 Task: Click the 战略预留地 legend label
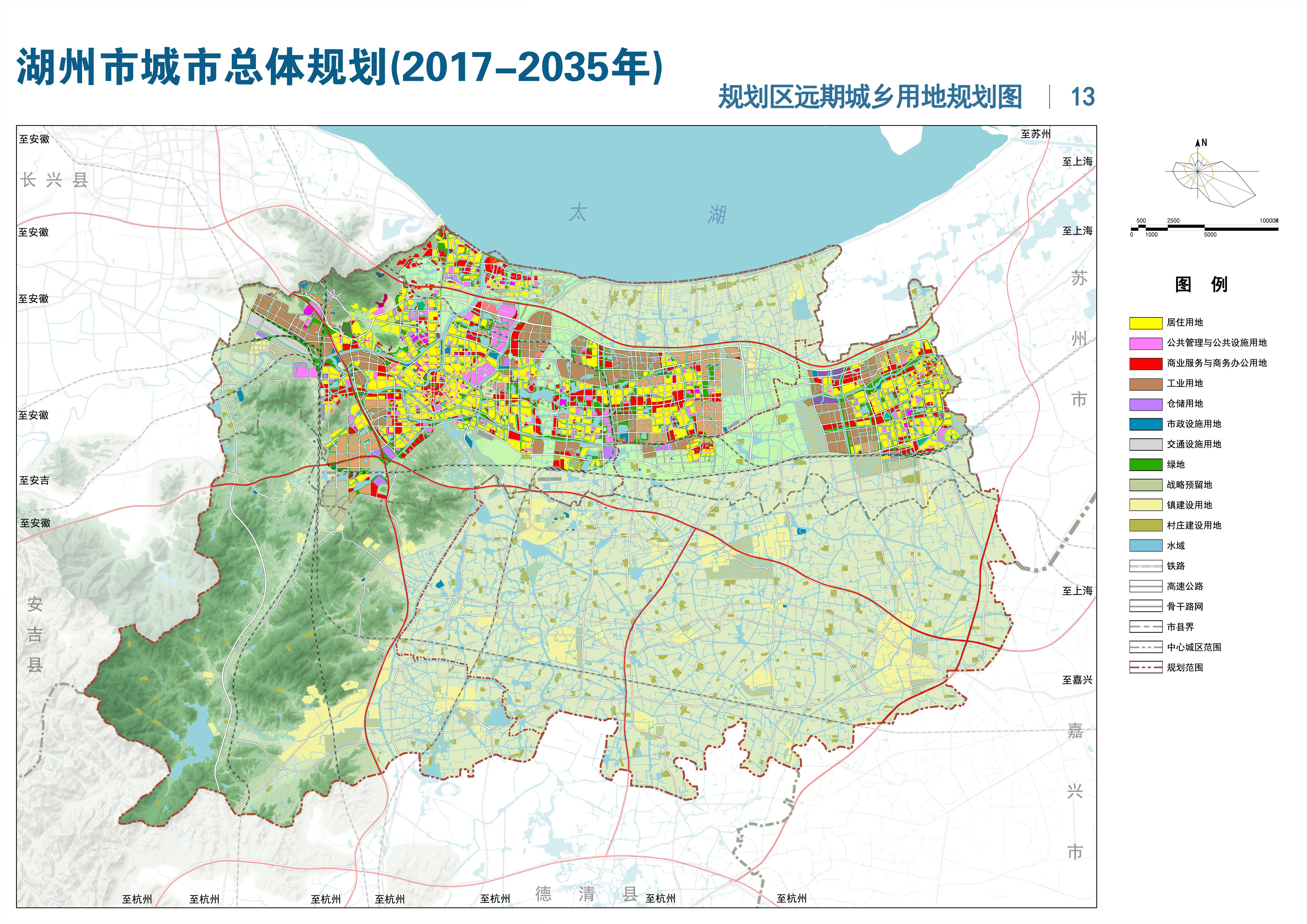click(x=1189, y=485)
